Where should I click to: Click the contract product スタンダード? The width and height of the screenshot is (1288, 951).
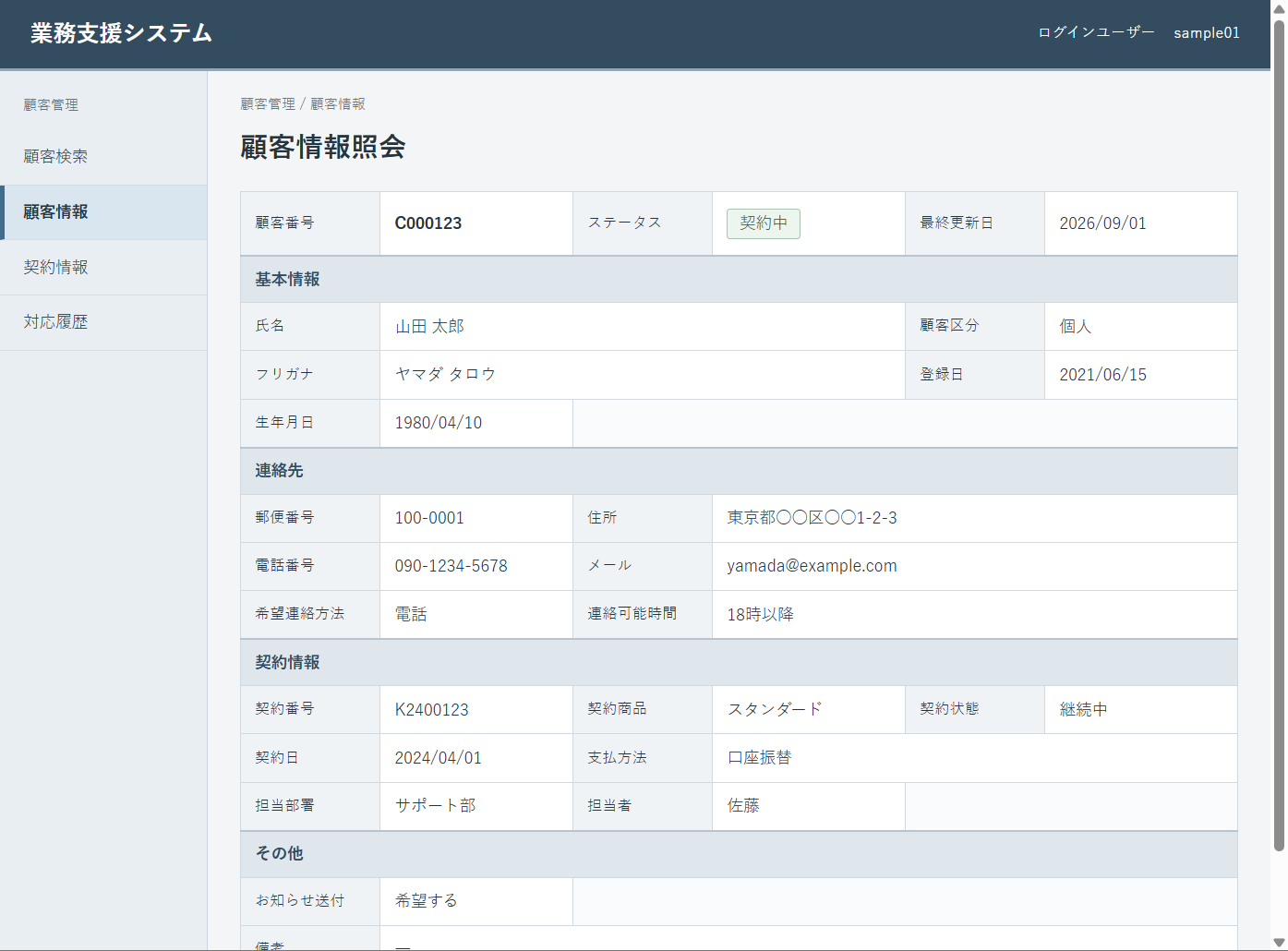775,710
